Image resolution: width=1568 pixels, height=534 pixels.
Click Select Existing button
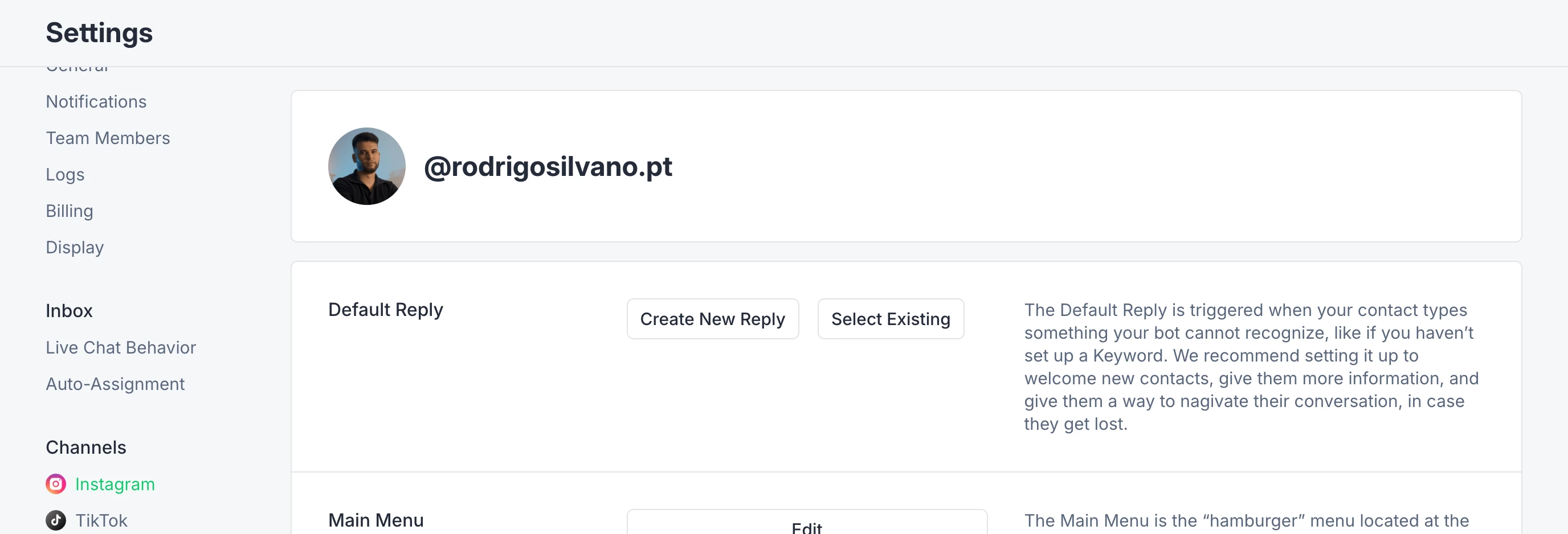[891, 319]
